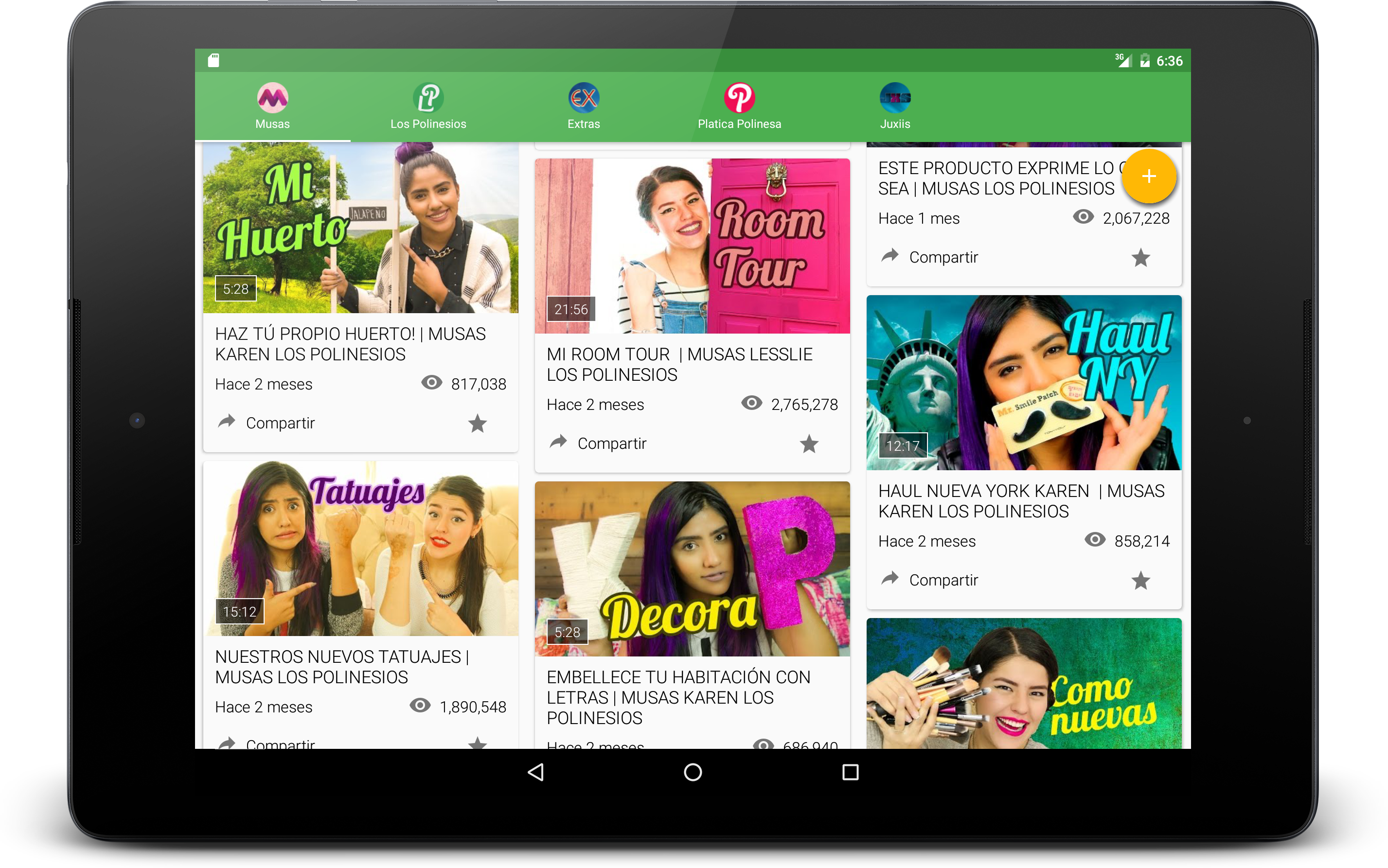Share the Mi Room Tour video
Screen dimensions: 1388x868
point(611,443)
